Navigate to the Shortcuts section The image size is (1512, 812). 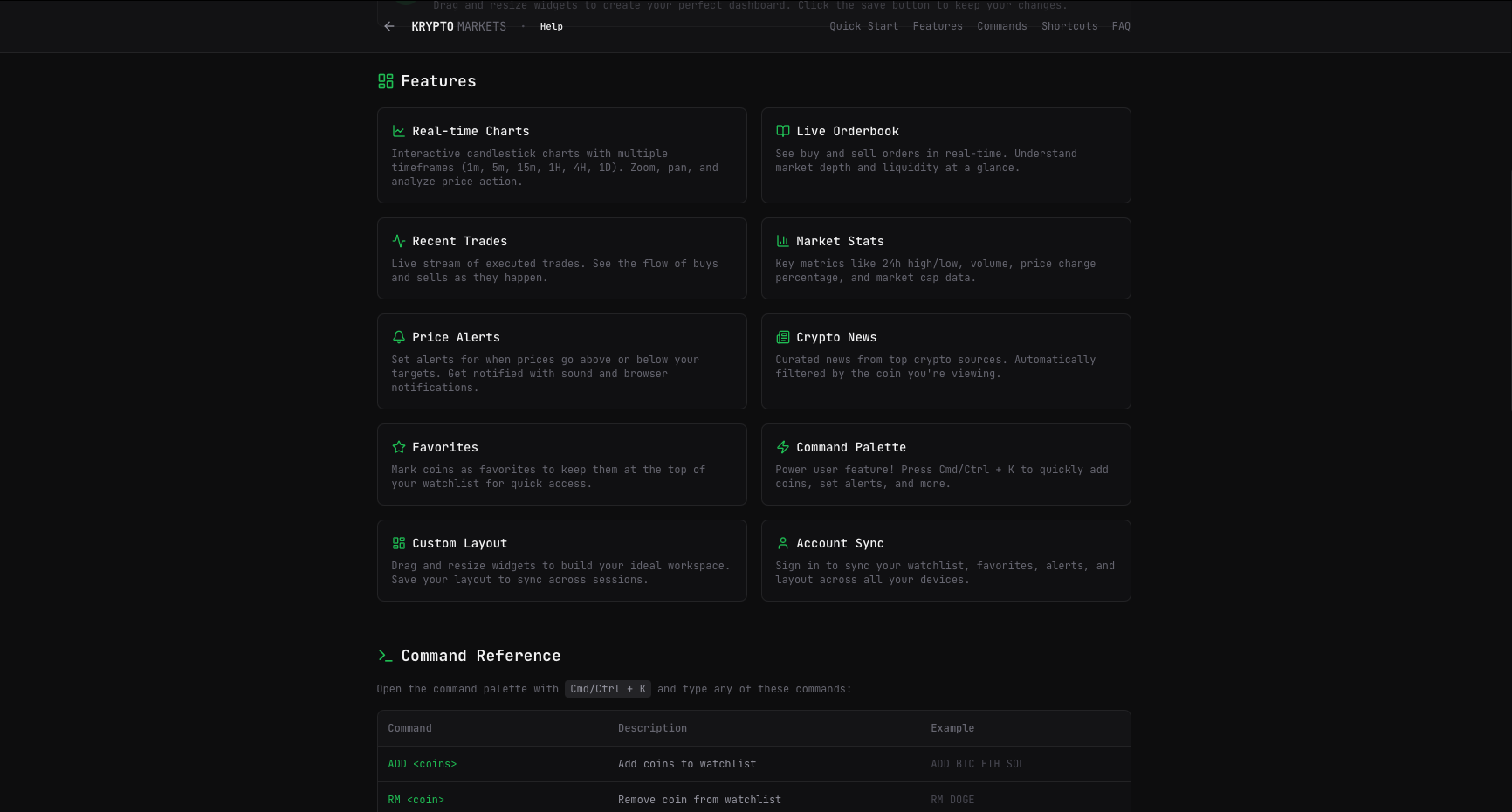click(1069, 26)
